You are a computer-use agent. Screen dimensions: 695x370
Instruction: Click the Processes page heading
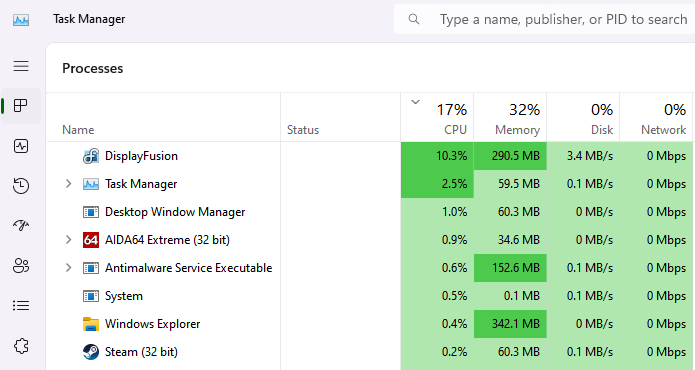[x=93, y=68]
